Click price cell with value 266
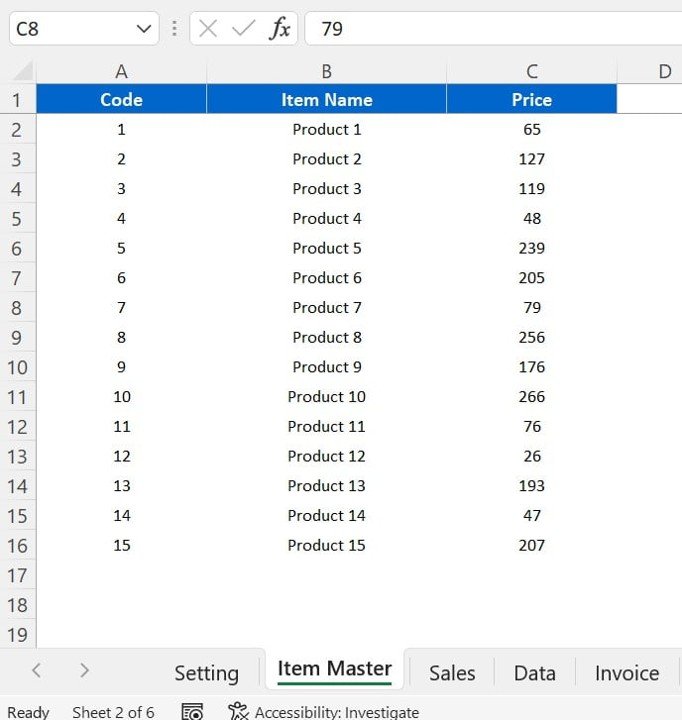The image size is (682, 720). (532, 397)
